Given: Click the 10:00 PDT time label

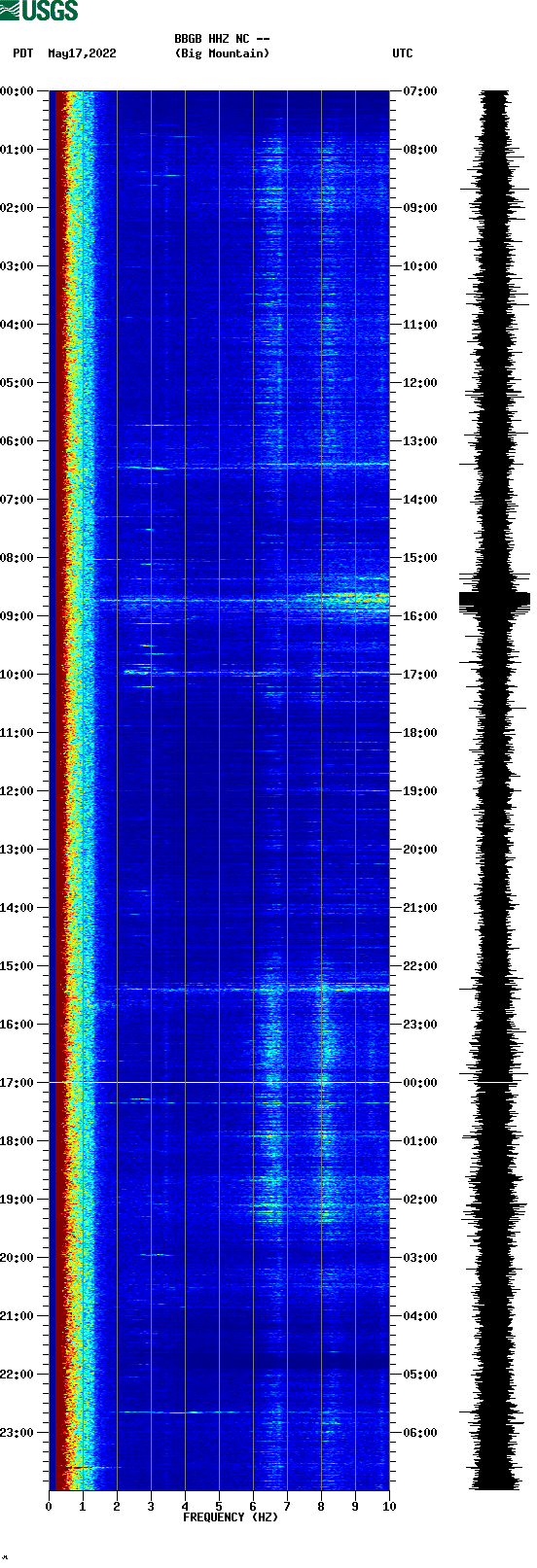Looking at the screenshot, I should (x=18, y=675).
